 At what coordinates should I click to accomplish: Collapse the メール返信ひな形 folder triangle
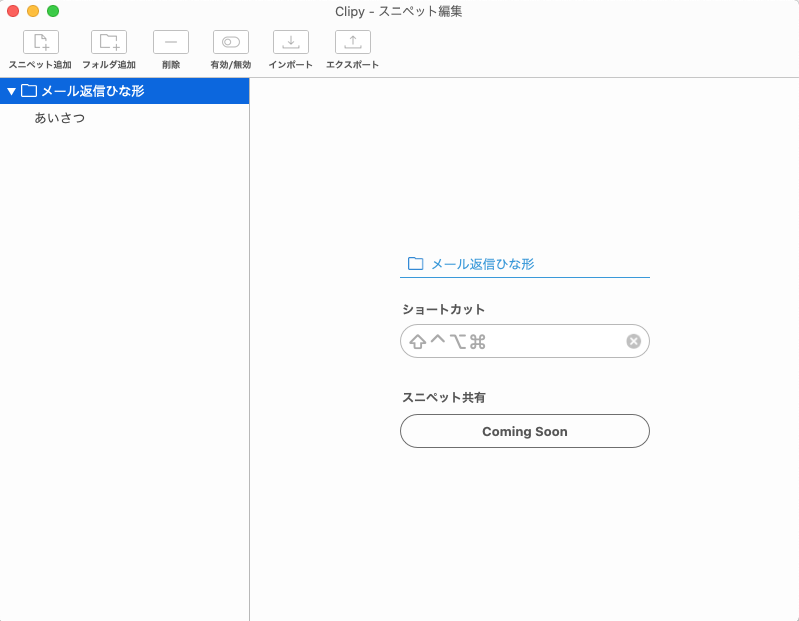coord(11,91)
